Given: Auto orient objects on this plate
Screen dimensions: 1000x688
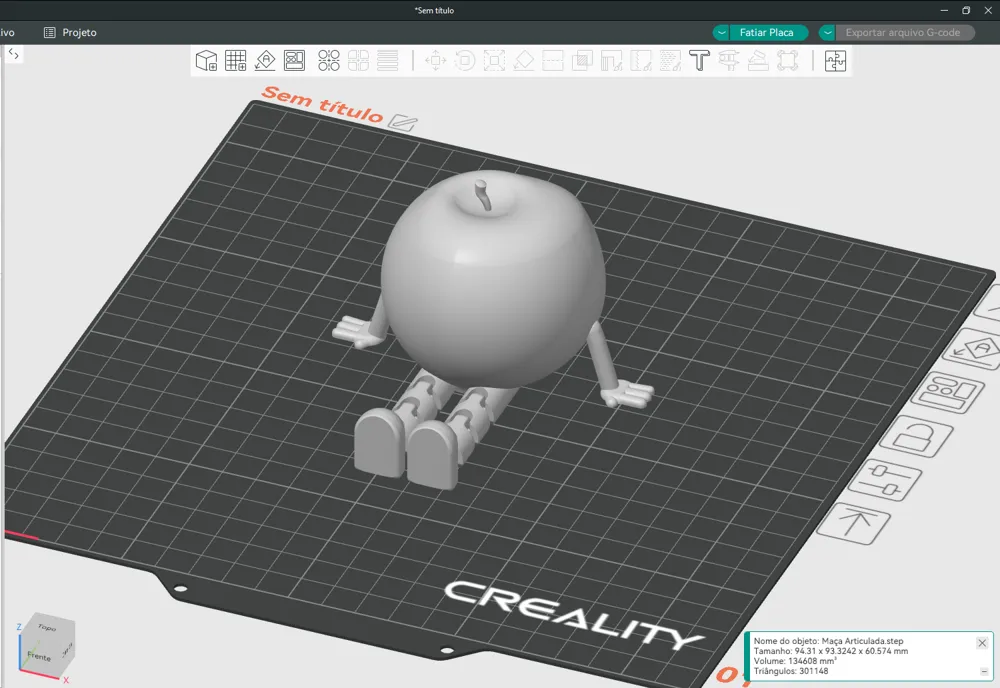Looking at the screenshot, I should (x=974, y=349).
